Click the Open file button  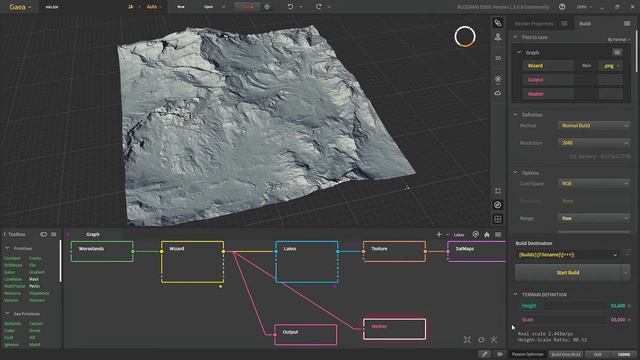(x=209, y=7)
